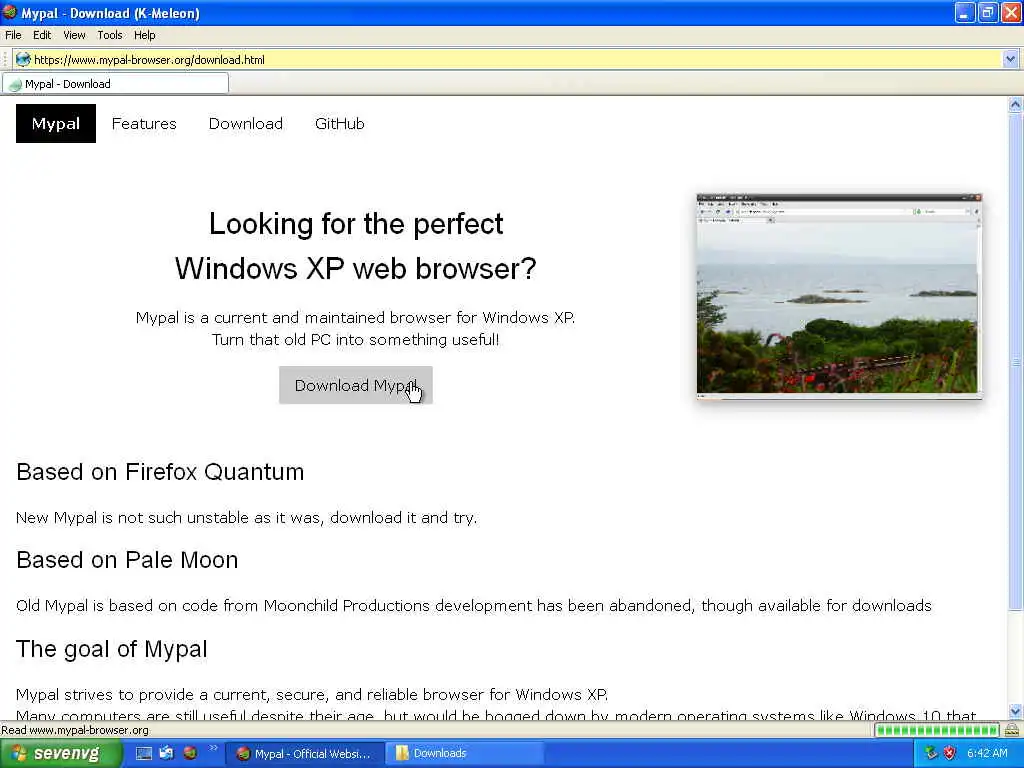Image resolution: width=1024 pixels, height=768 pixels.
Task: Open the sevenvg Start button
Action: pyautogui.click(x=60, y=753)
